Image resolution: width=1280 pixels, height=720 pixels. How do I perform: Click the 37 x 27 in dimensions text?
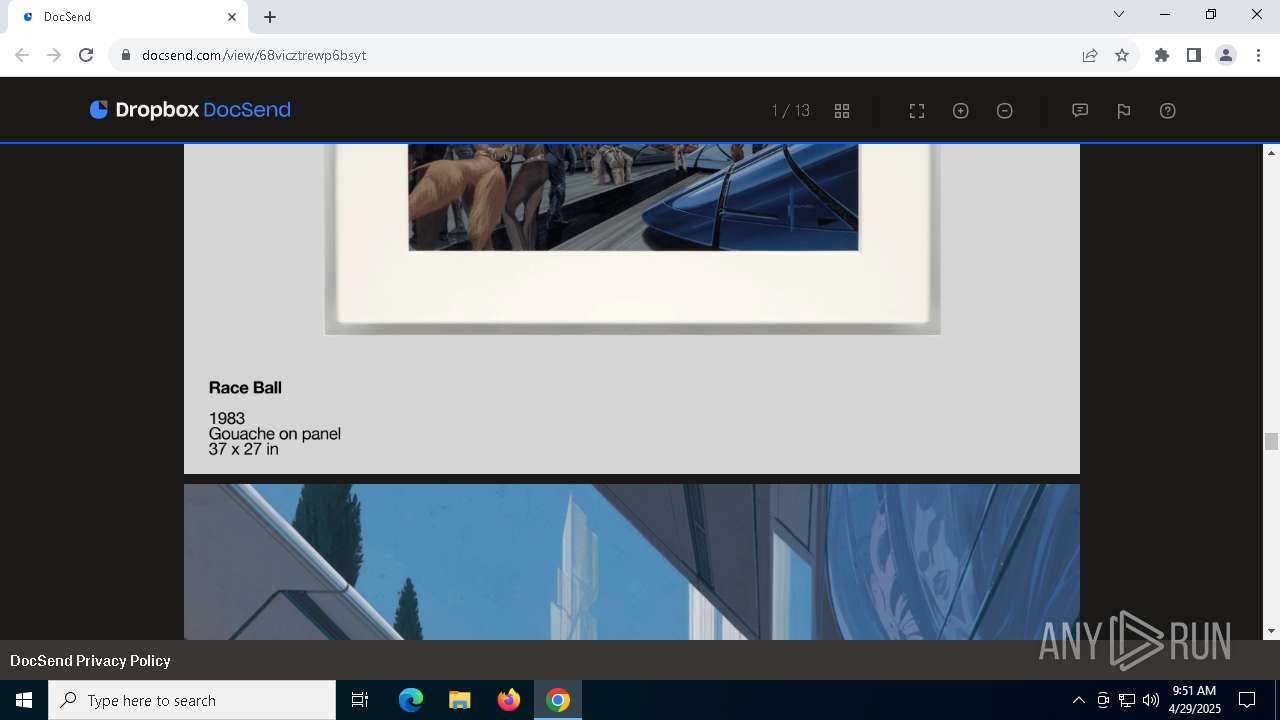(x=244, y=449)
